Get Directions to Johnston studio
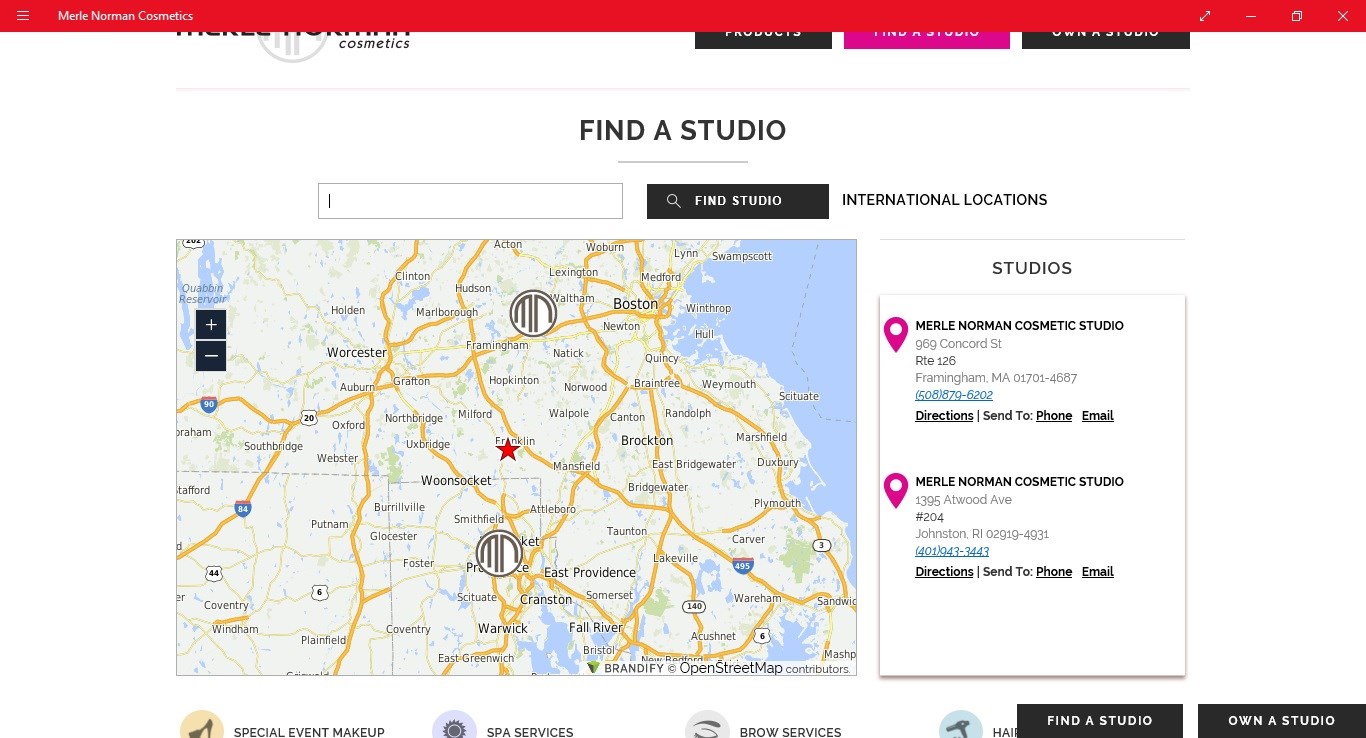 pyautogui.click(x=944, y=572)
